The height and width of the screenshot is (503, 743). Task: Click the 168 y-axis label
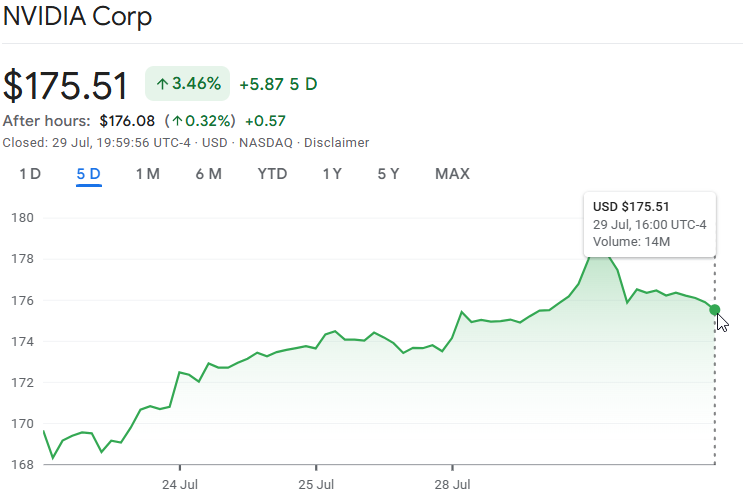(23, 465)
